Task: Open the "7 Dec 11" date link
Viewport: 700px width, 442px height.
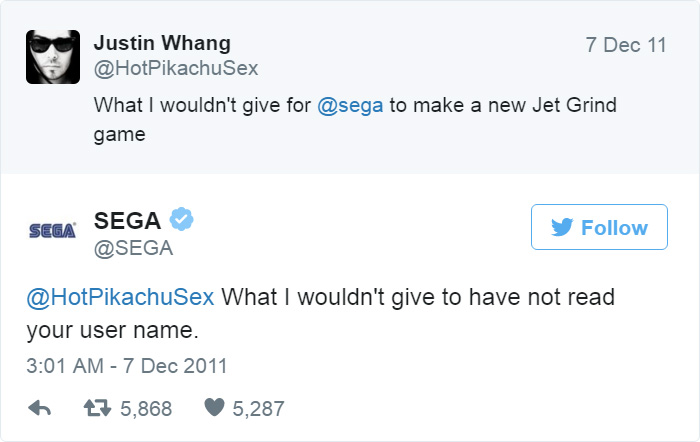Action: click(x=626, y=45)
